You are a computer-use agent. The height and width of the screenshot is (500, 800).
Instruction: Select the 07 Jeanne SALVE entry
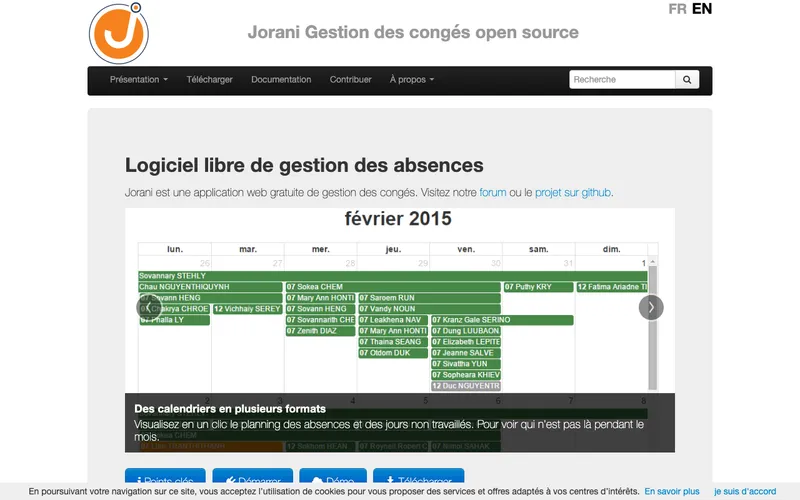[466, 353]
